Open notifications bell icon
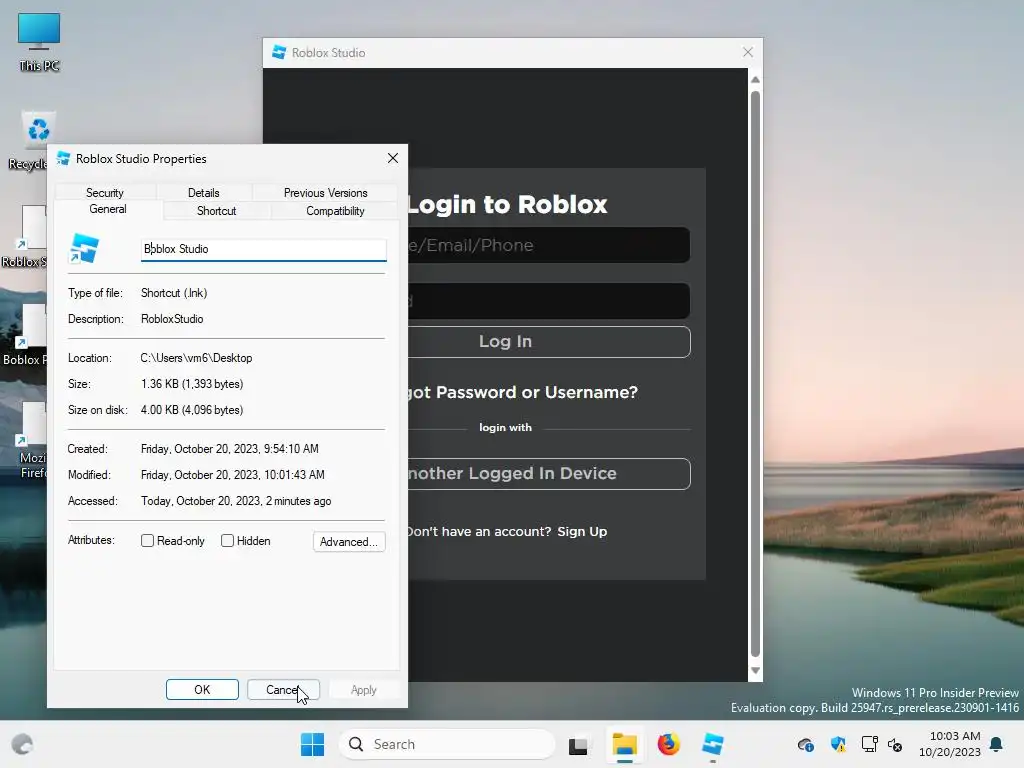This screenshot has width=1024, height=768. click(996, 744)
